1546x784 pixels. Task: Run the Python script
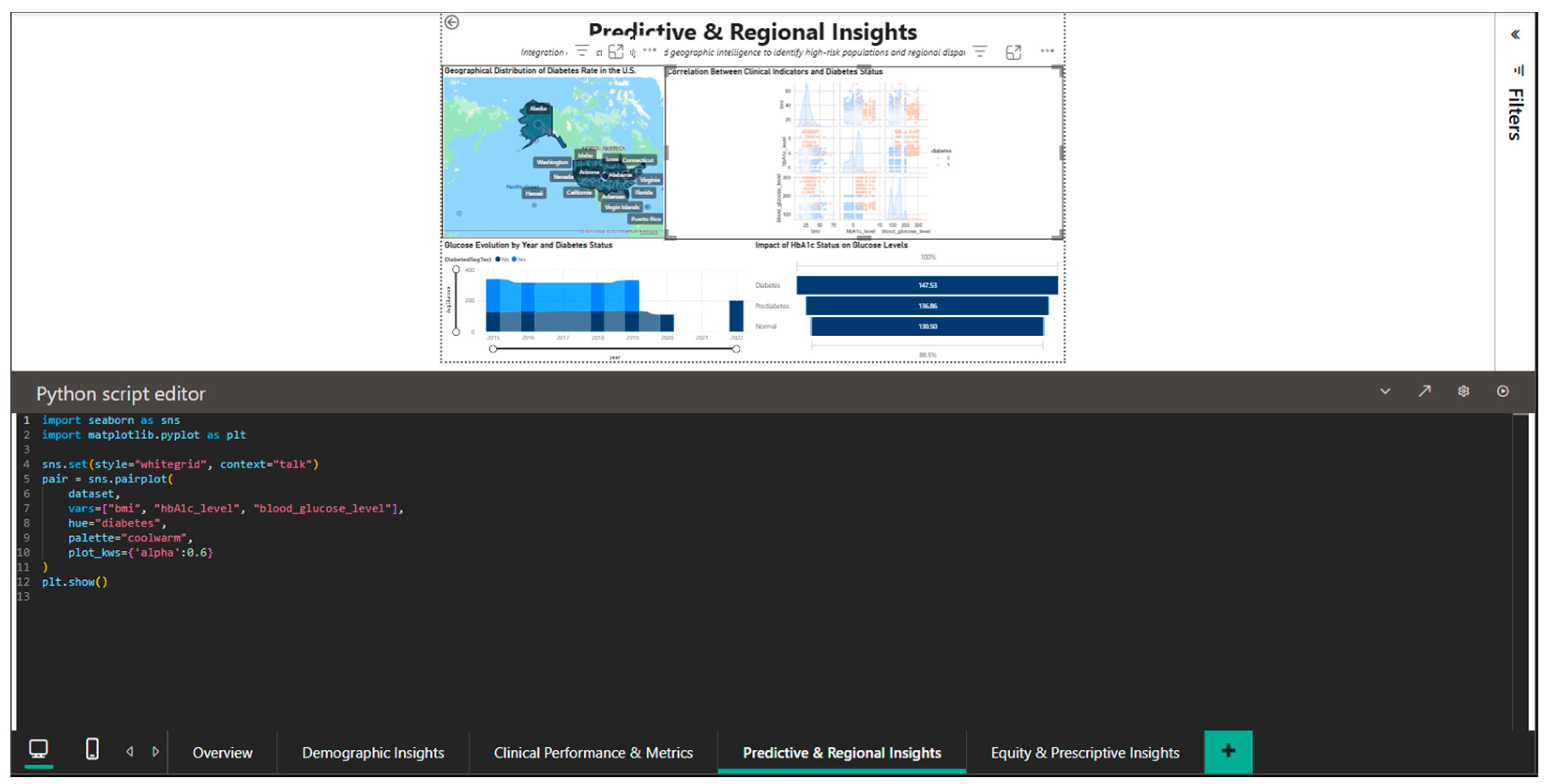tap(1502, 391)
